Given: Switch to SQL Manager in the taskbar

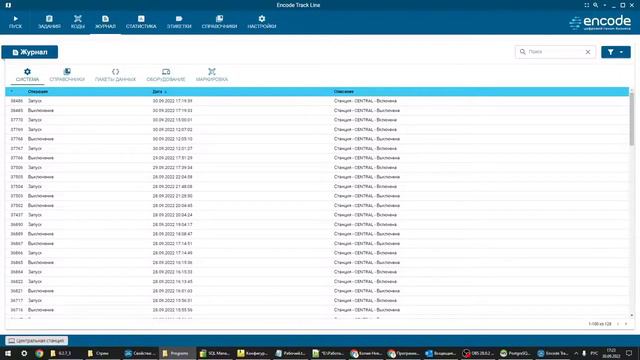Looking at the screenshot, I should click(x=214, y=353).
